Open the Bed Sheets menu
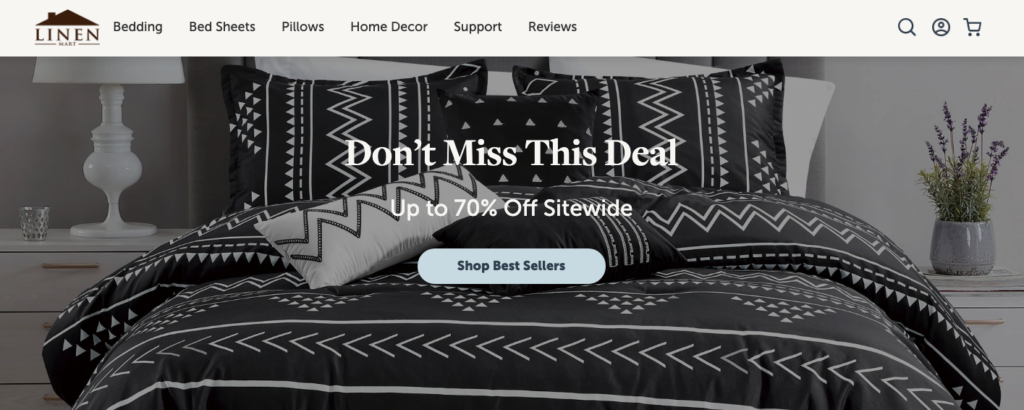The image size is (1024, 410). pyautogui.click(x=222, y=27)
